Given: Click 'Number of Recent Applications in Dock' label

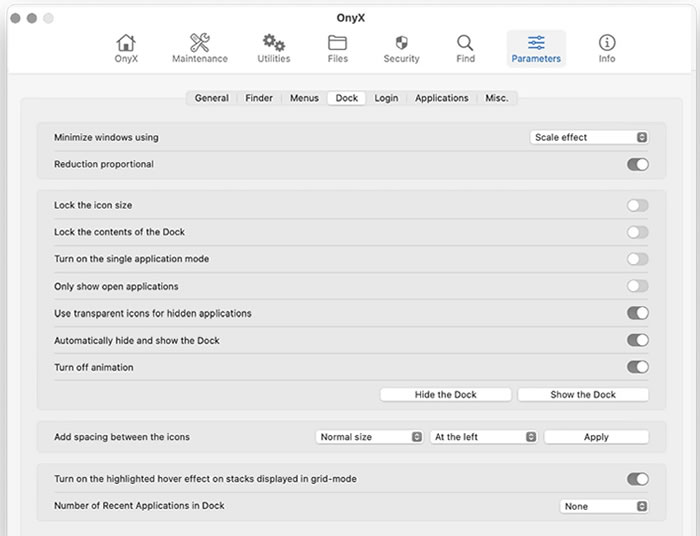Looking at the screenshot, I should (139, 506).
